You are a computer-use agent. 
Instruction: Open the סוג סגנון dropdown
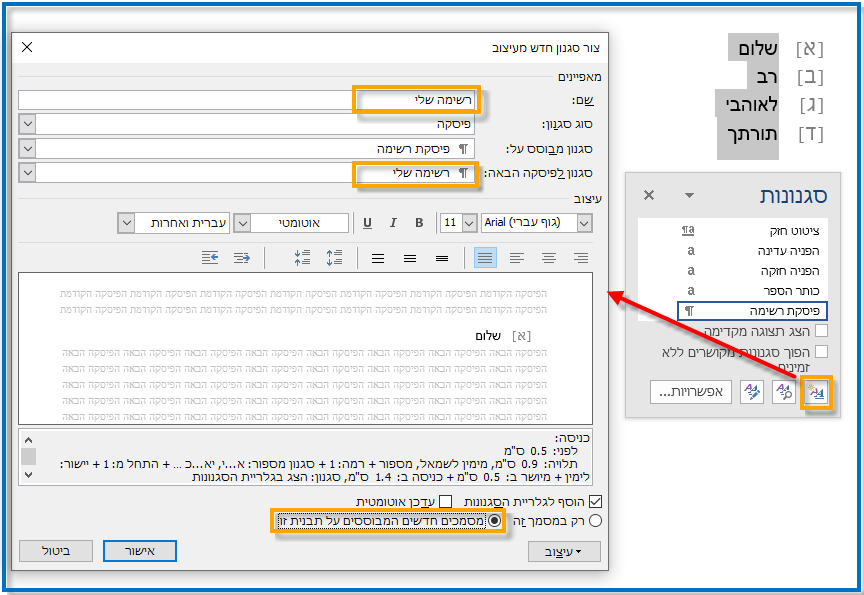[28, 124]
